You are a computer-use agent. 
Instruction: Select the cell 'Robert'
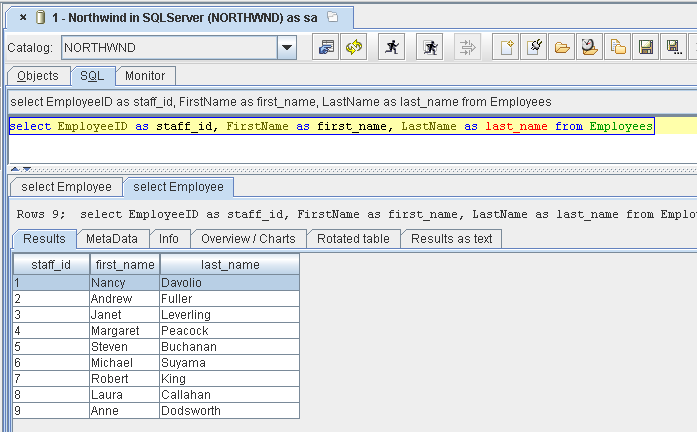click(x=124, y=379)
